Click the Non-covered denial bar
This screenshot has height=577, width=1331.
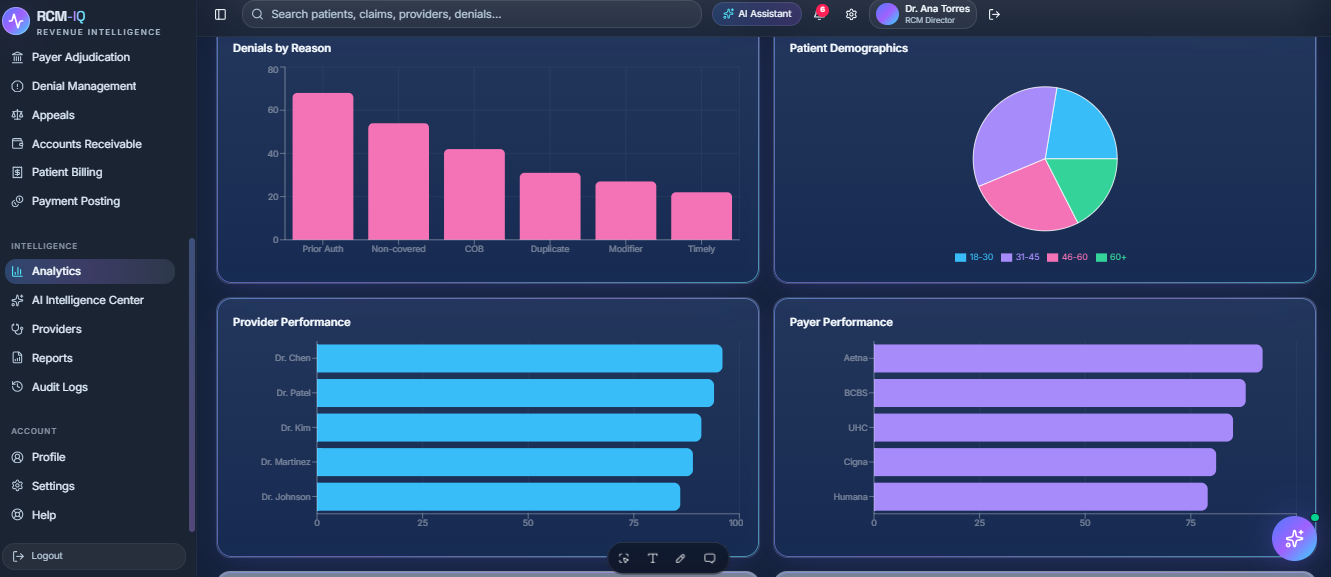(x=398, y=182)
